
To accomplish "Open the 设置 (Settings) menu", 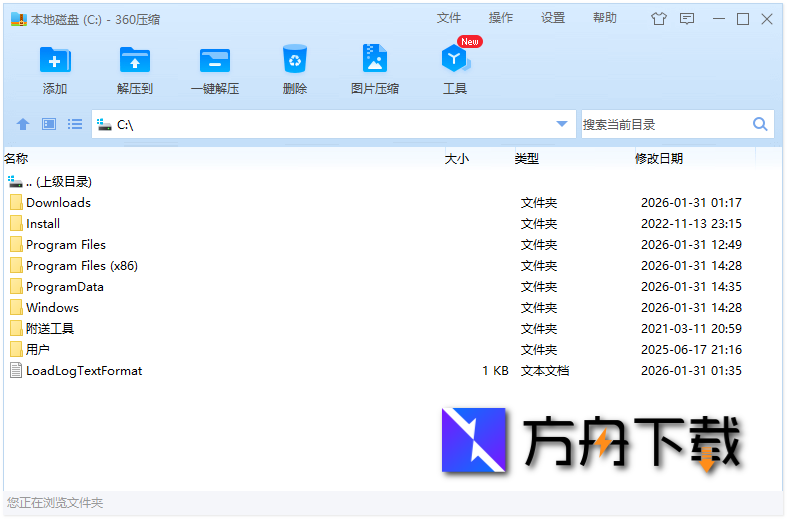I will click(553, 18).
